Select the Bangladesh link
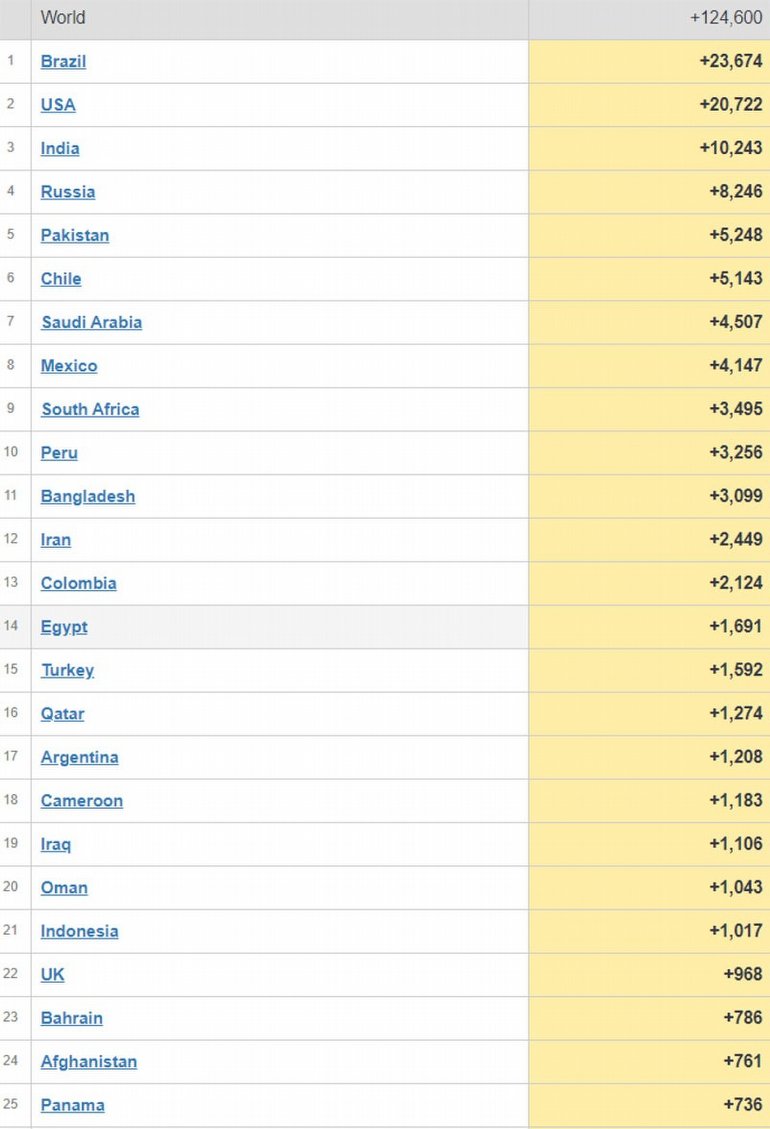 tap(88, 496)
